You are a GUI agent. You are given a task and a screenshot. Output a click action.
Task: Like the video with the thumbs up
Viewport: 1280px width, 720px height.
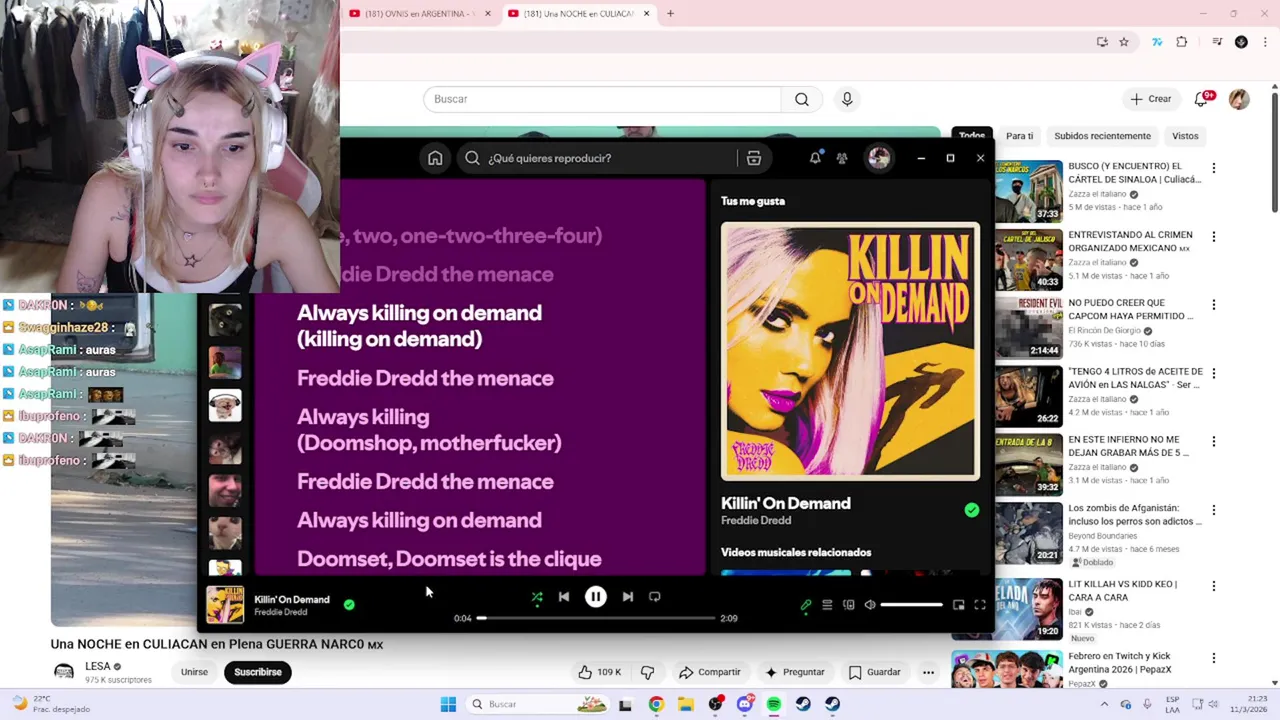(x=599, y=672)
